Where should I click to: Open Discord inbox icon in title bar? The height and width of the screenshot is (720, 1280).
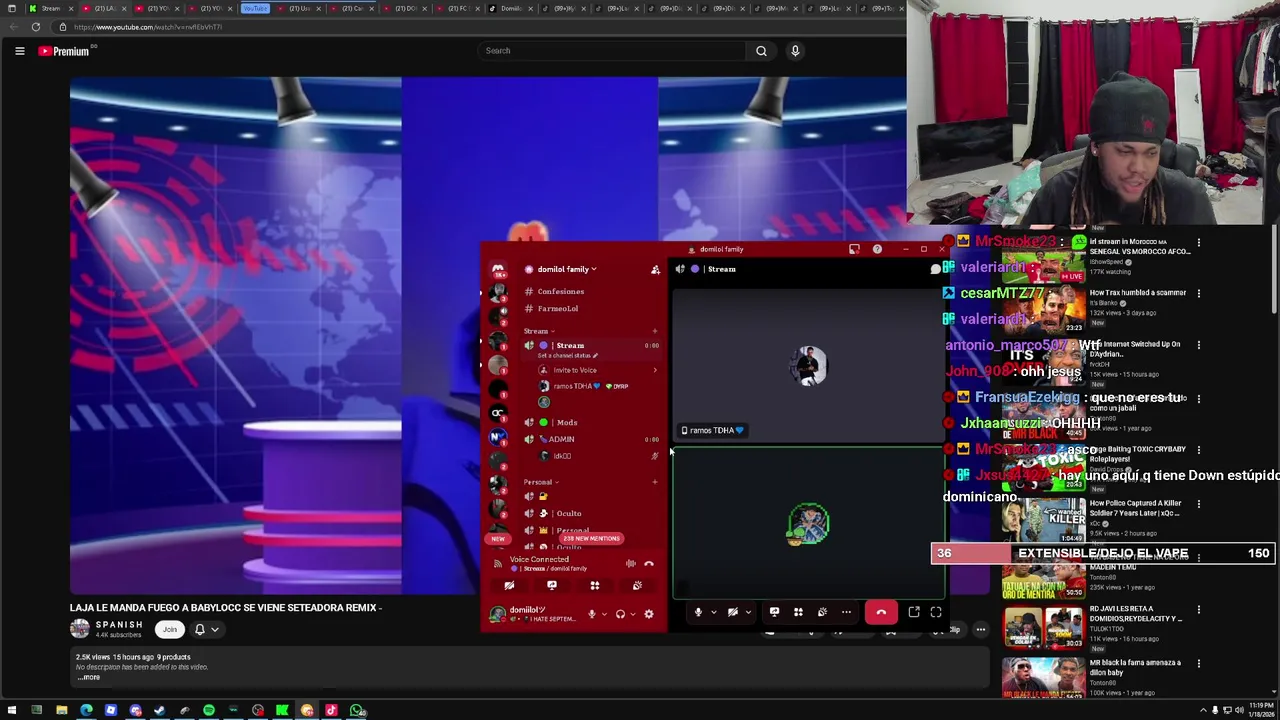point(854,249)
